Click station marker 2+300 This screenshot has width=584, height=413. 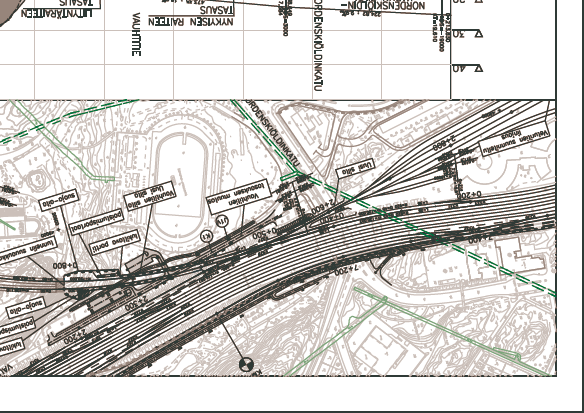(x=136, y=303)
